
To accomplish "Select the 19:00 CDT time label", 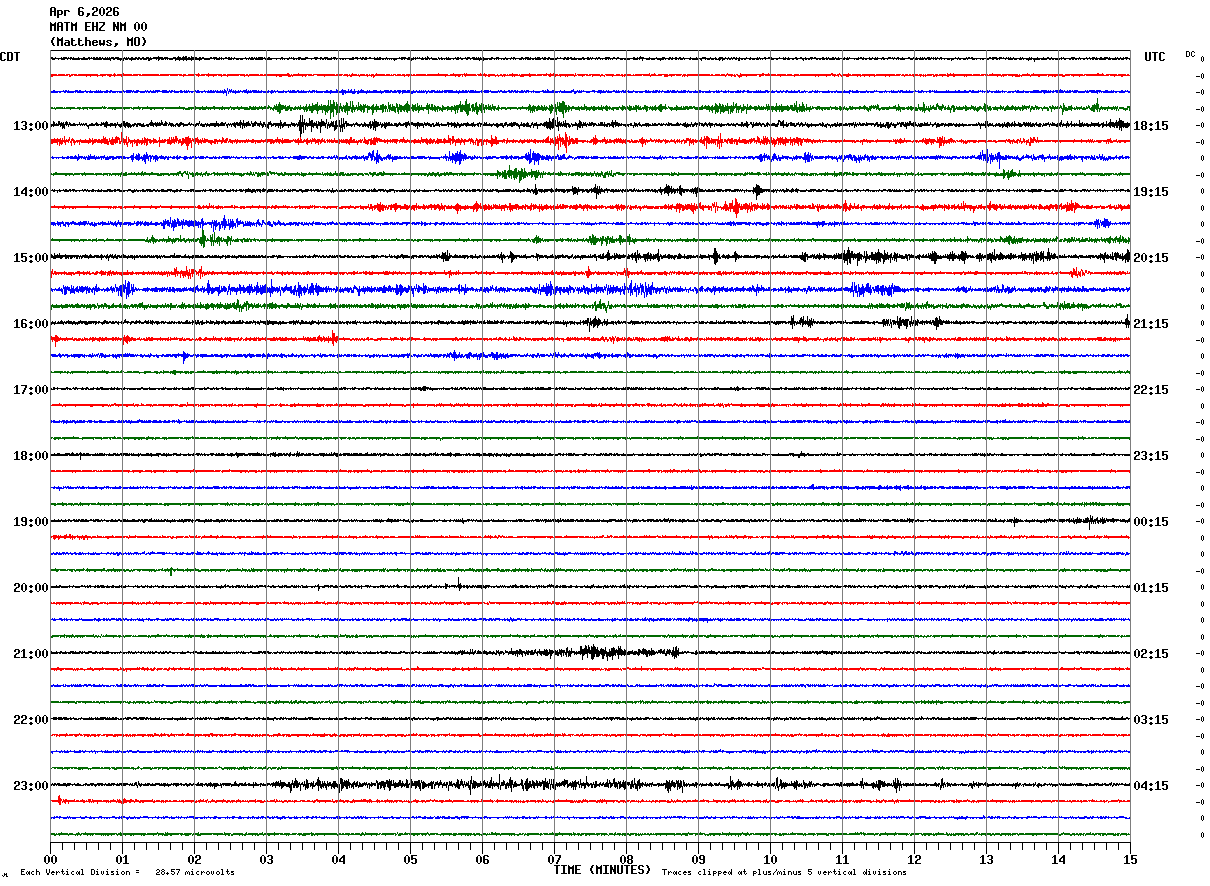I will (x=31, y=522).
